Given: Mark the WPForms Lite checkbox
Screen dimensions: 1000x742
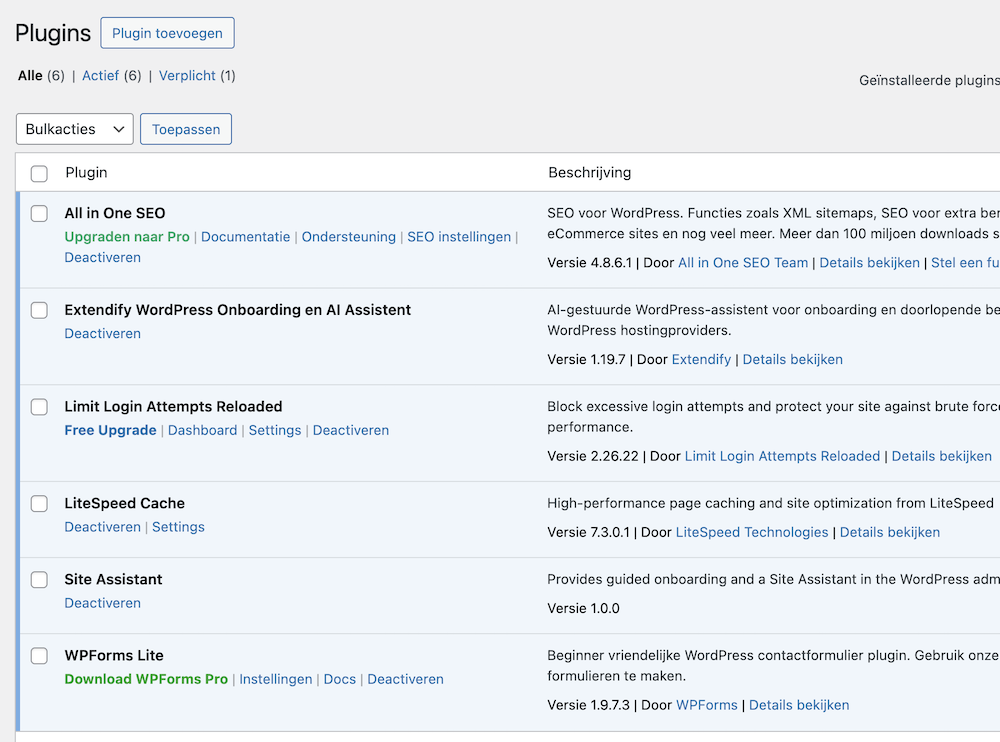Looking at the screenshot, I should click(39, 656).
